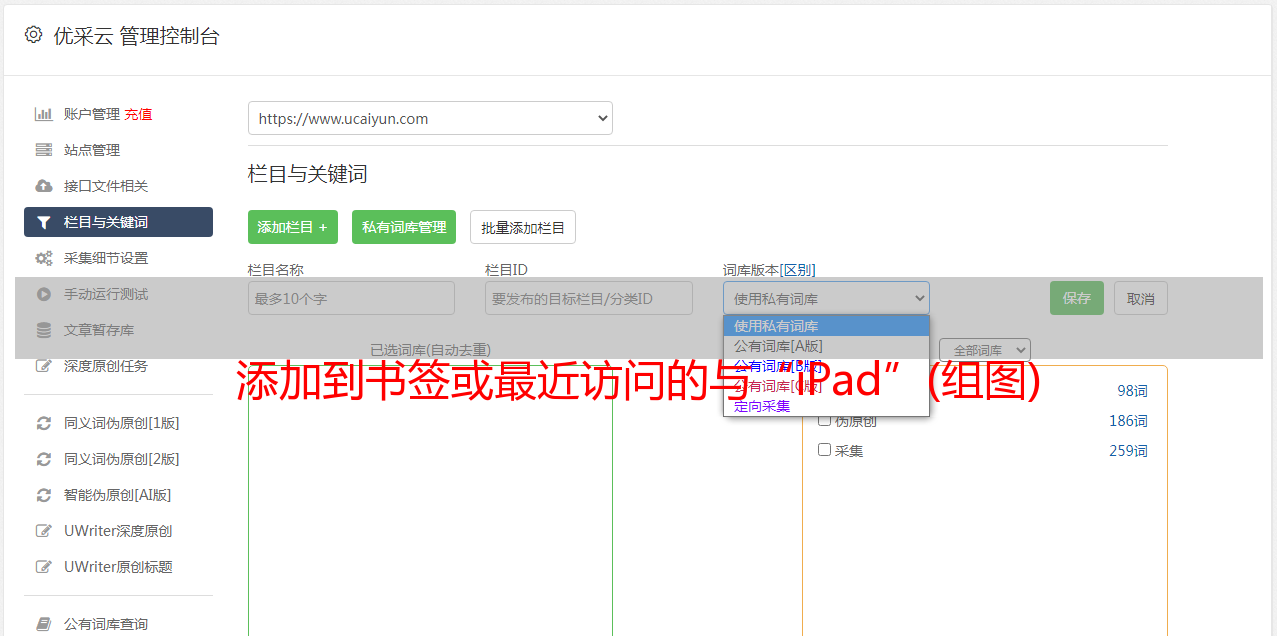The height and width of the screenshot is (636, 1277).
Task: Tick the 伪原创 checkbox
Action: pos(825,421)
